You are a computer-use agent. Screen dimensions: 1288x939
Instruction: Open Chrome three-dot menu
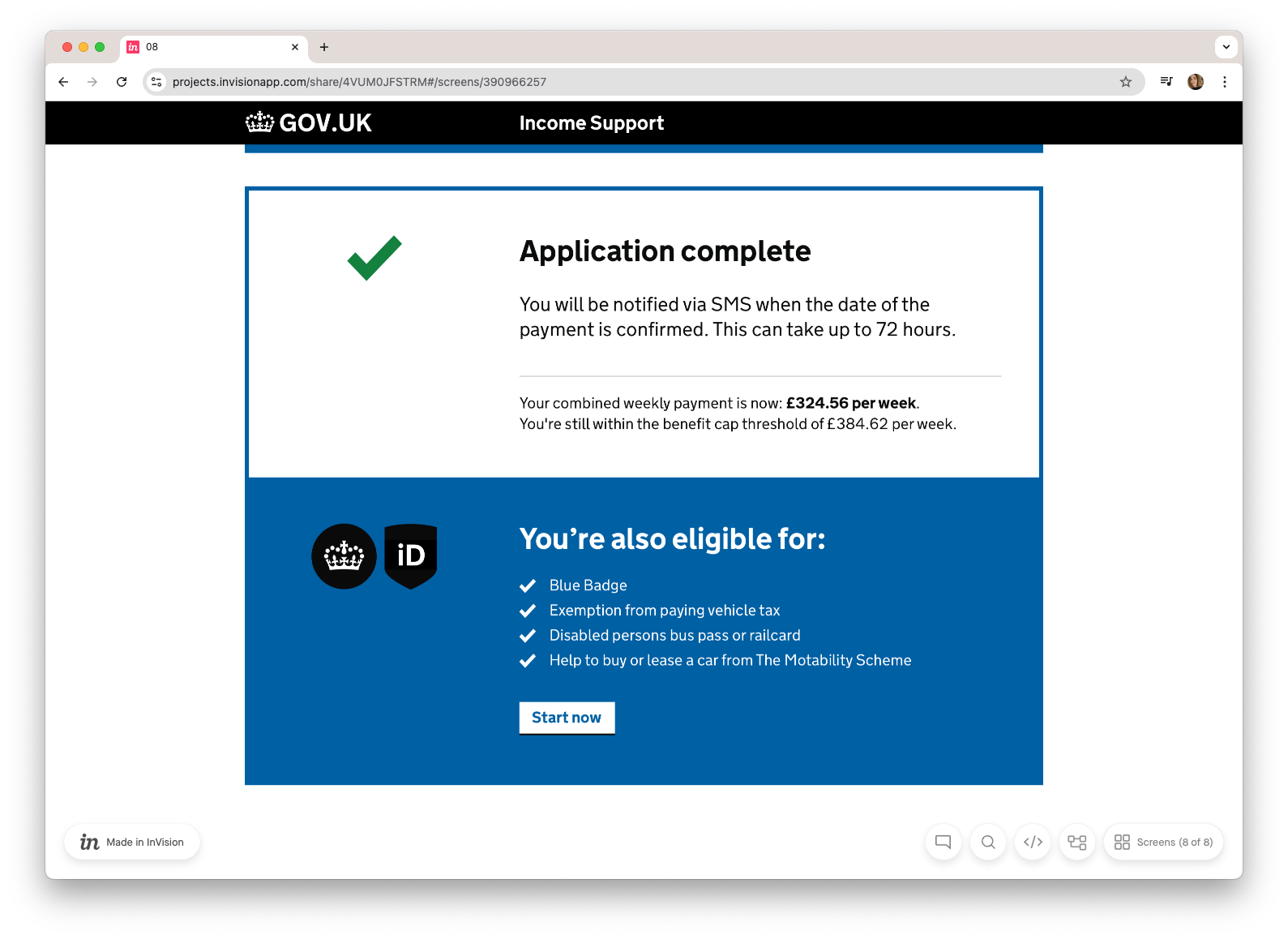click(x=1225, y=82)
